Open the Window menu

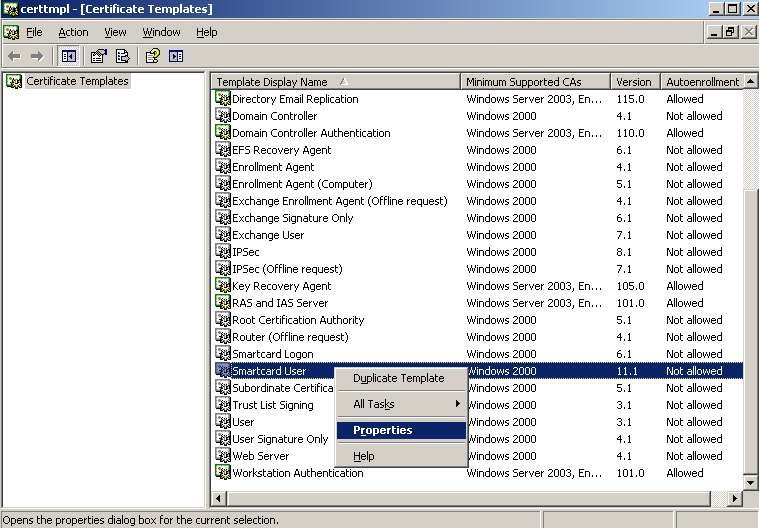click(161, 32)
